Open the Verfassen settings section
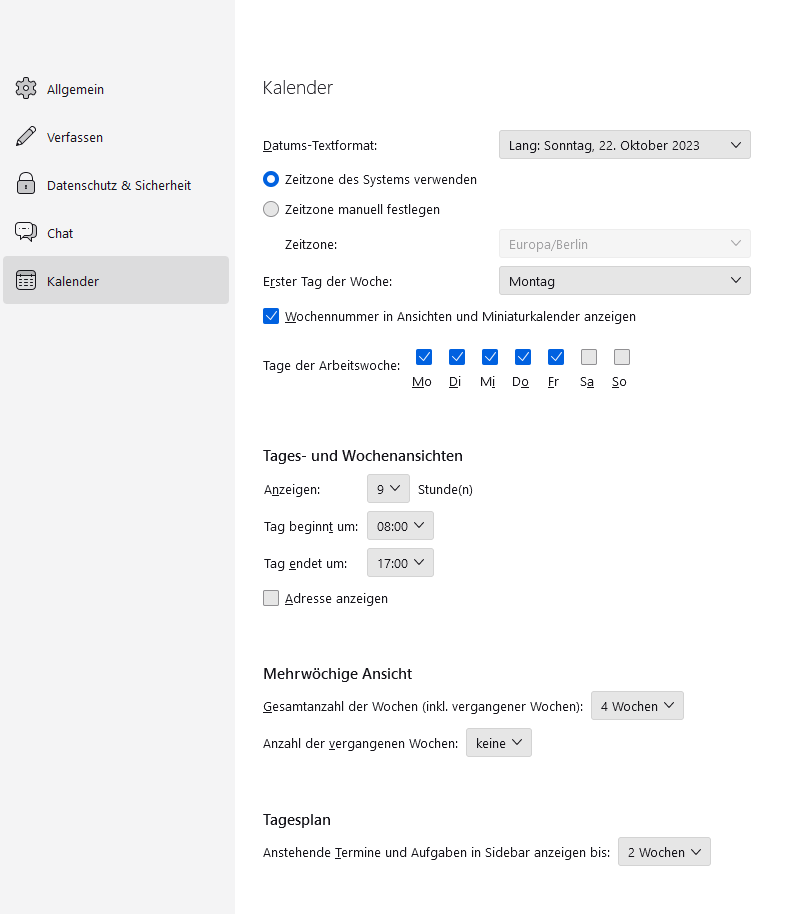Viewport: 796px width, 914px height. [75, 137]
